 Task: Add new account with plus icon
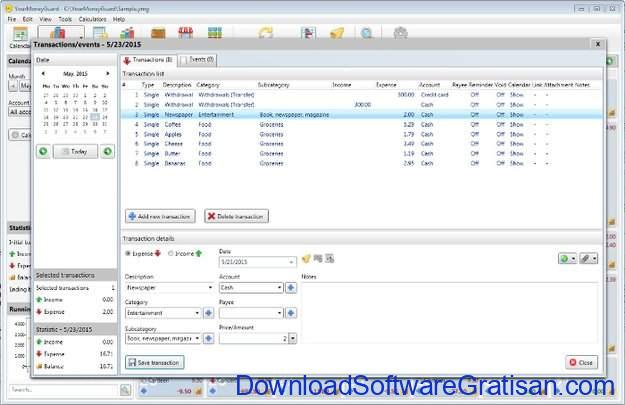pyautogui.click(x=291, y=288)
